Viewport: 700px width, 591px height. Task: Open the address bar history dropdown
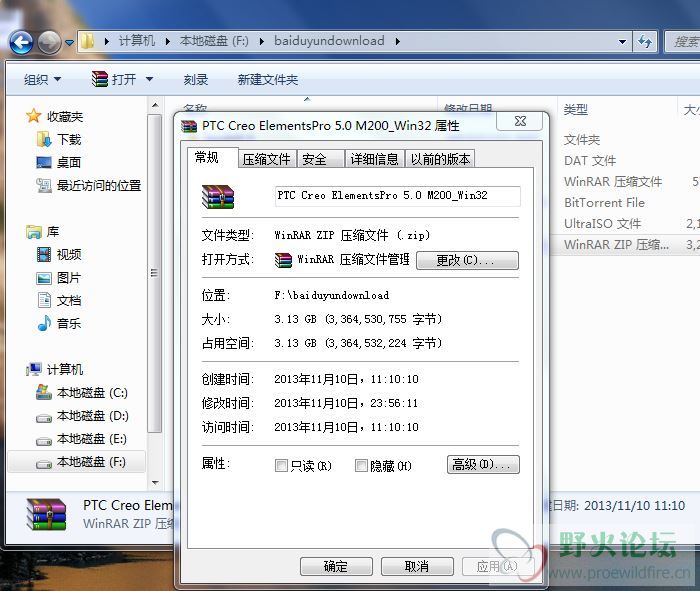(x=622, y=42)
